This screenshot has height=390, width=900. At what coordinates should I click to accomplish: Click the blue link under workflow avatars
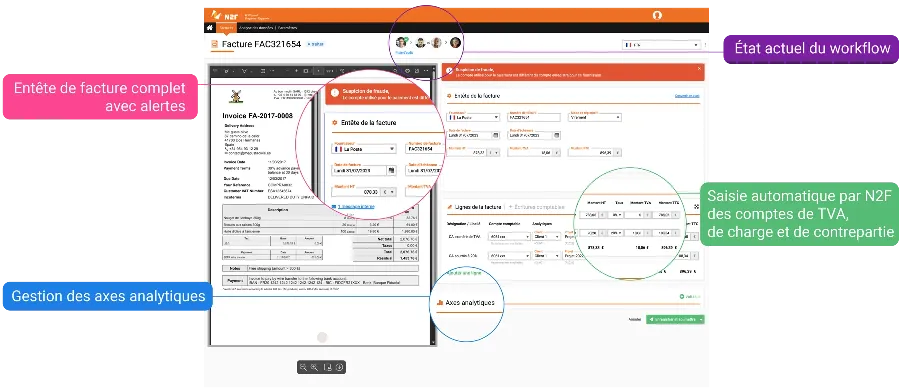tap(404, 53)
